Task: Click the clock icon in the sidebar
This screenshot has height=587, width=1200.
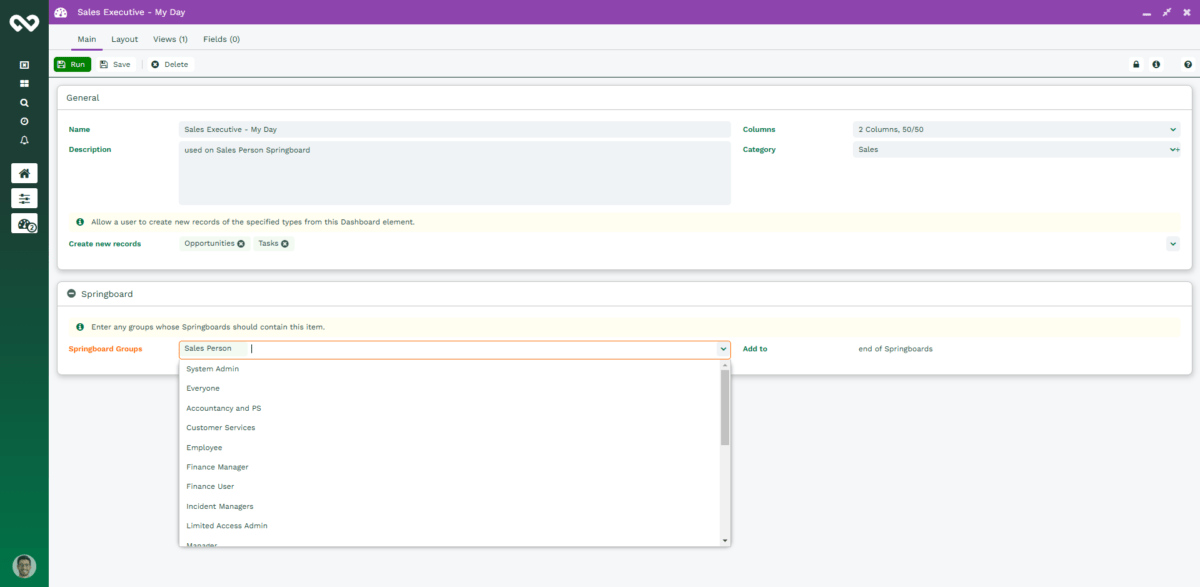Action: 24,121
